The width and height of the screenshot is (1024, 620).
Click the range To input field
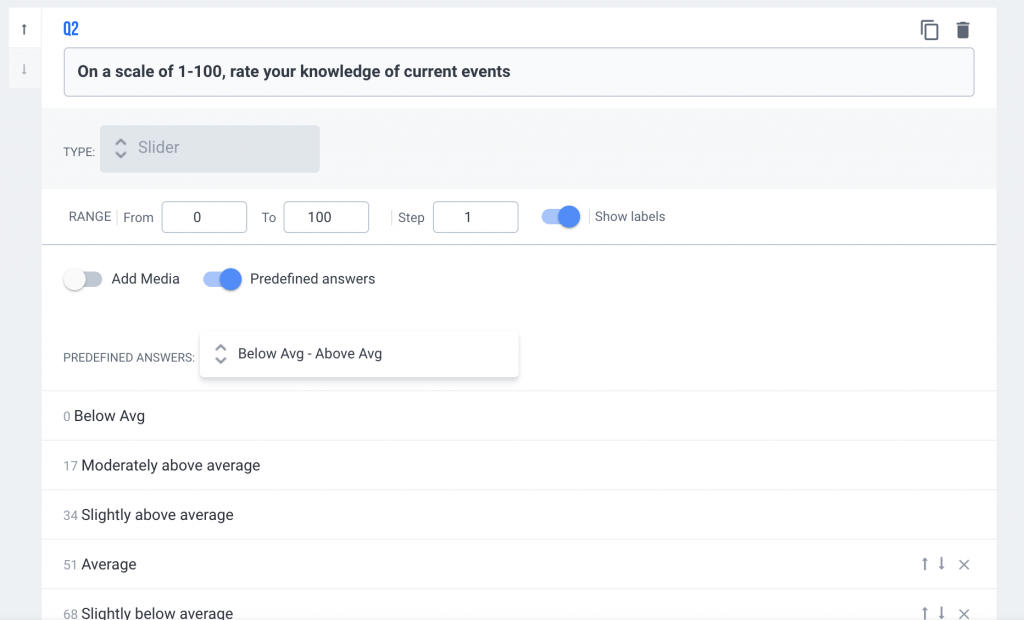point(326,217)
